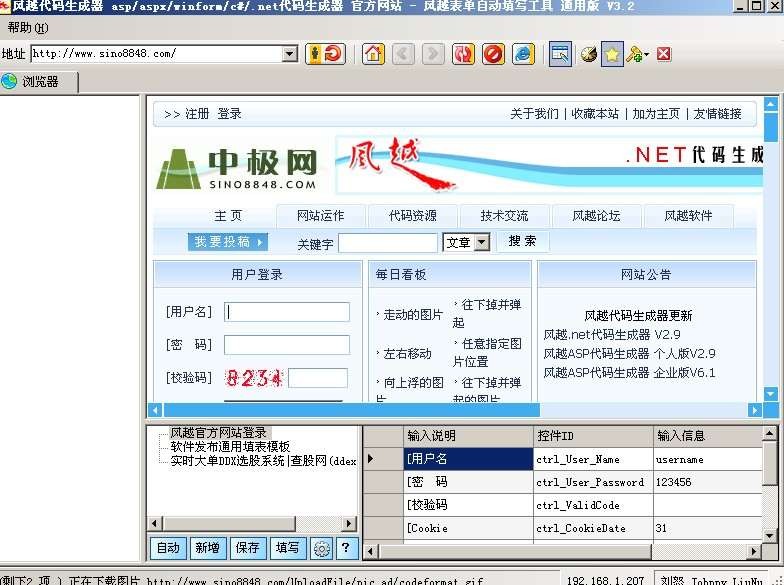Click the question mark help button

(x=346, y=548)
